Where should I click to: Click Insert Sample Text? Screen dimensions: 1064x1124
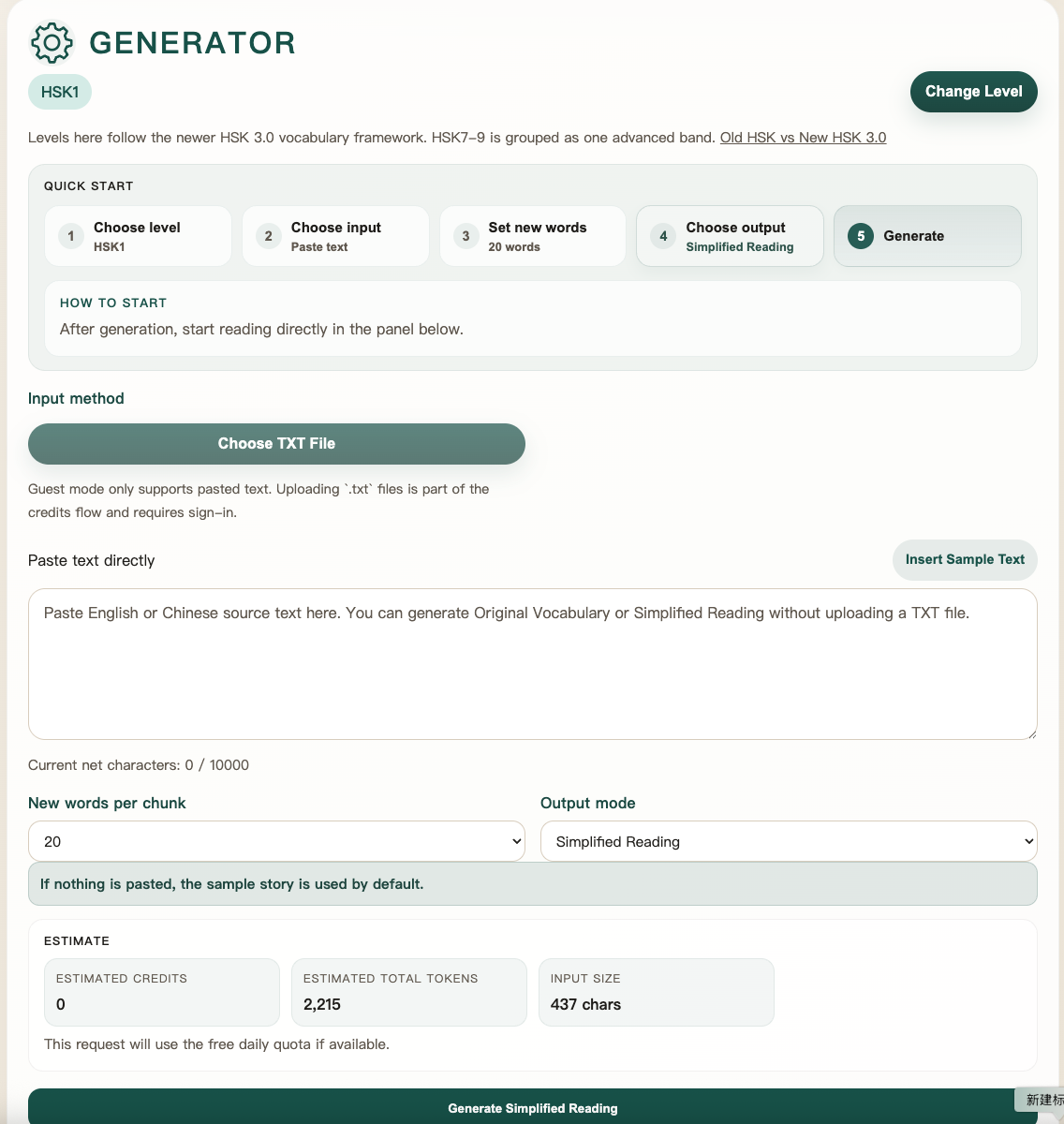[x=965, y=560]
